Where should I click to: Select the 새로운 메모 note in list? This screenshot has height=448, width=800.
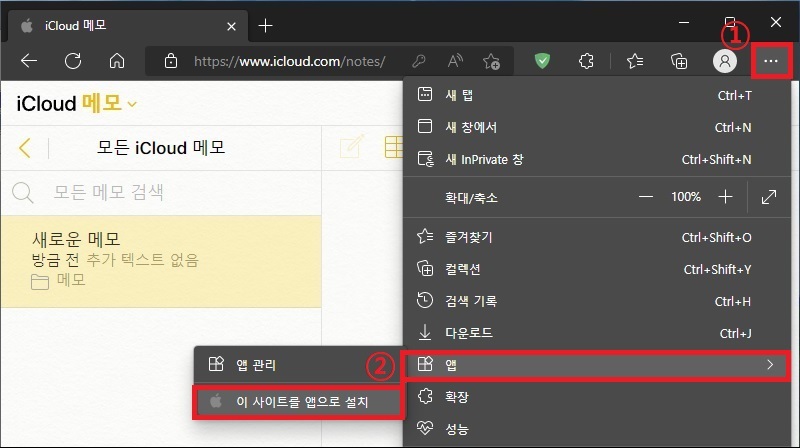click(x=161, y=261)
